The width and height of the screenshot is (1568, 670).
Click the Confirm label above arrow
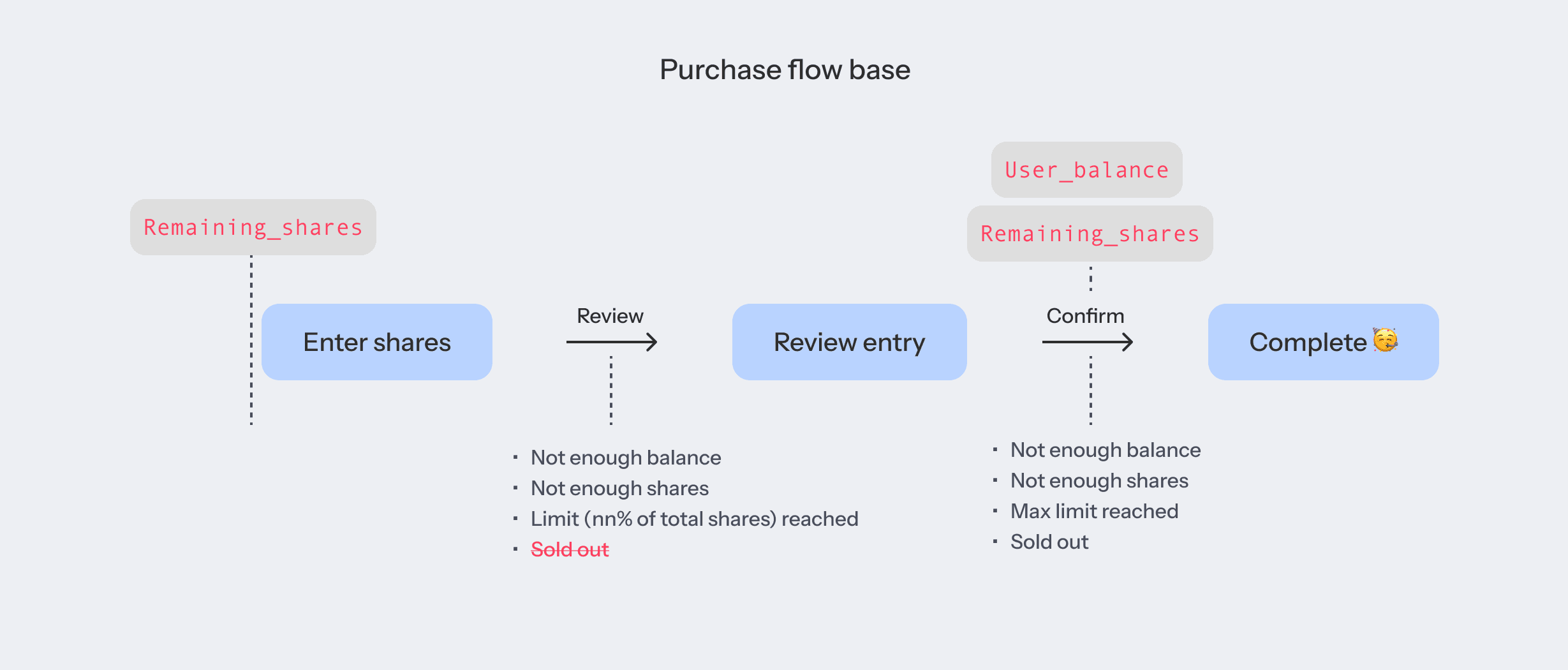click(1086, 316)
